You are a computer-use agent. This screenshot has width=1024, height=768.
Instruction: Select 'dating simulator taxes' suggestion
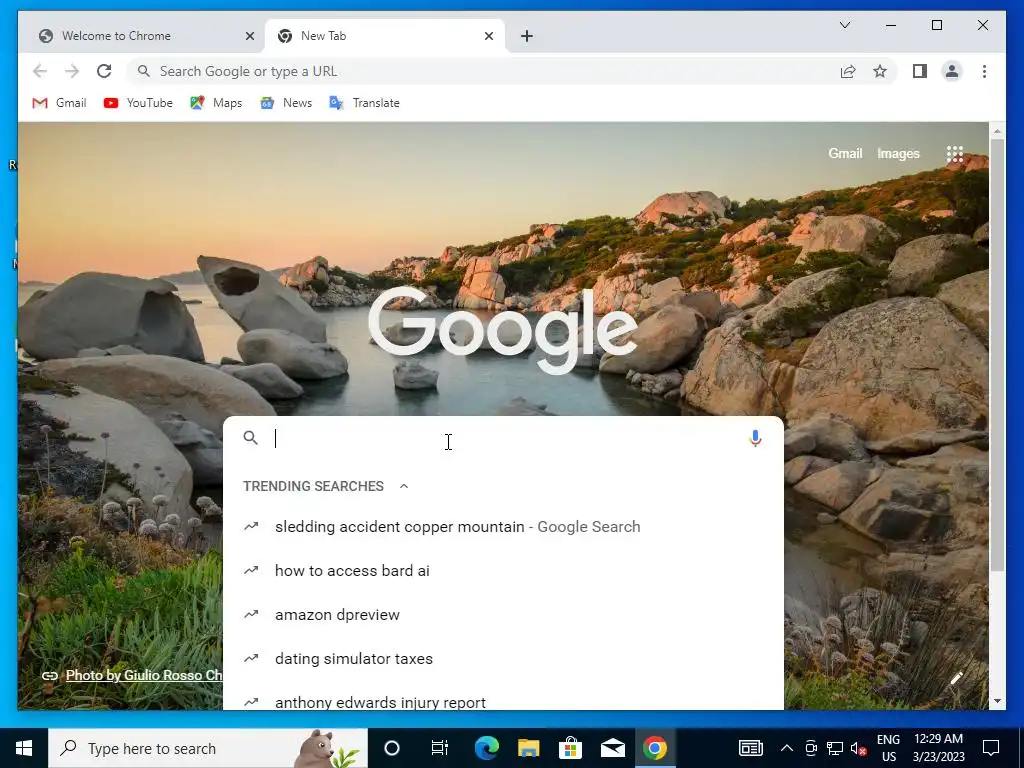(503, 658)
